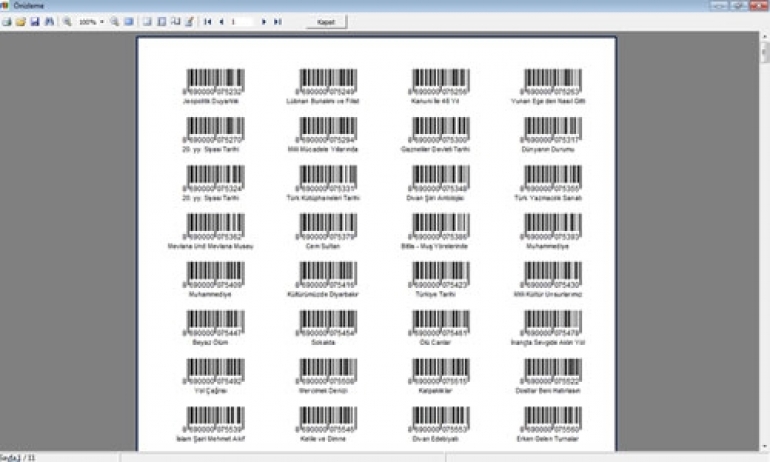The width and height of the screenshot is (770, 462).
Task: Click the Kapat button to close preview
Action: coord(327,22)
